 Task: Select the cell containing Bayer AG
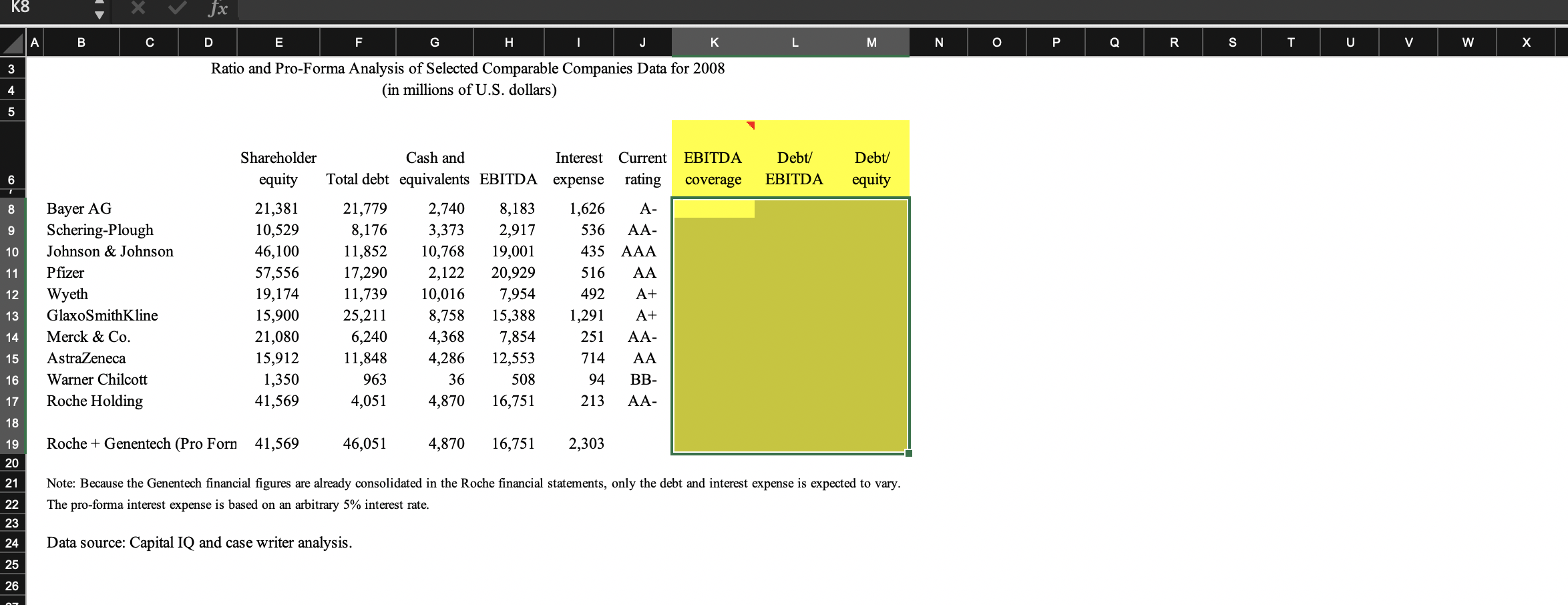coord(79,208)
